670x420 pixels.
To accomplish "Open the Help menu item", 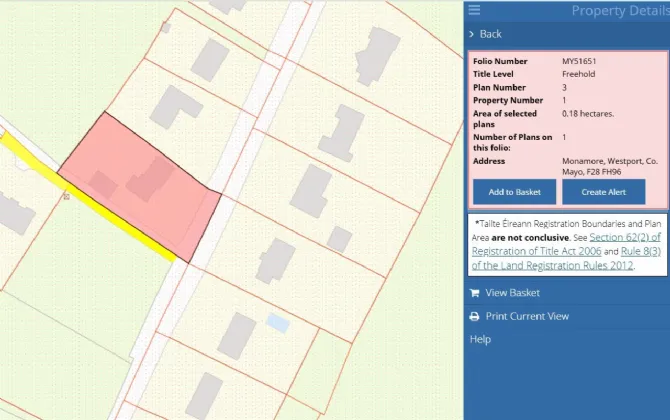I will tap(480, 339).
